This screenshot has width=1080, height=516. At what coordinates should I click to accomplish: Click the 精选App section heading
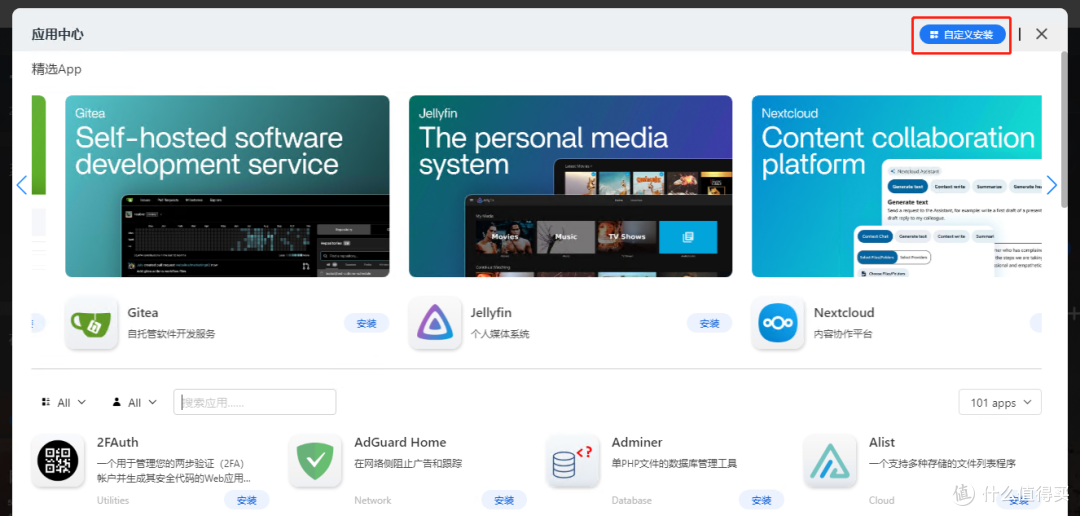(56, 70)
